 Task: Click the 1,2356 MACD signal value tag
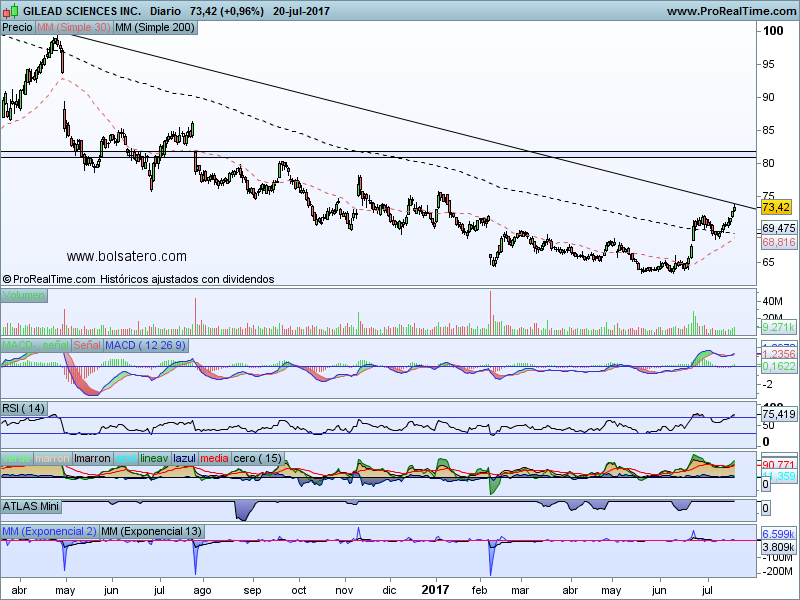pos(779,354)
